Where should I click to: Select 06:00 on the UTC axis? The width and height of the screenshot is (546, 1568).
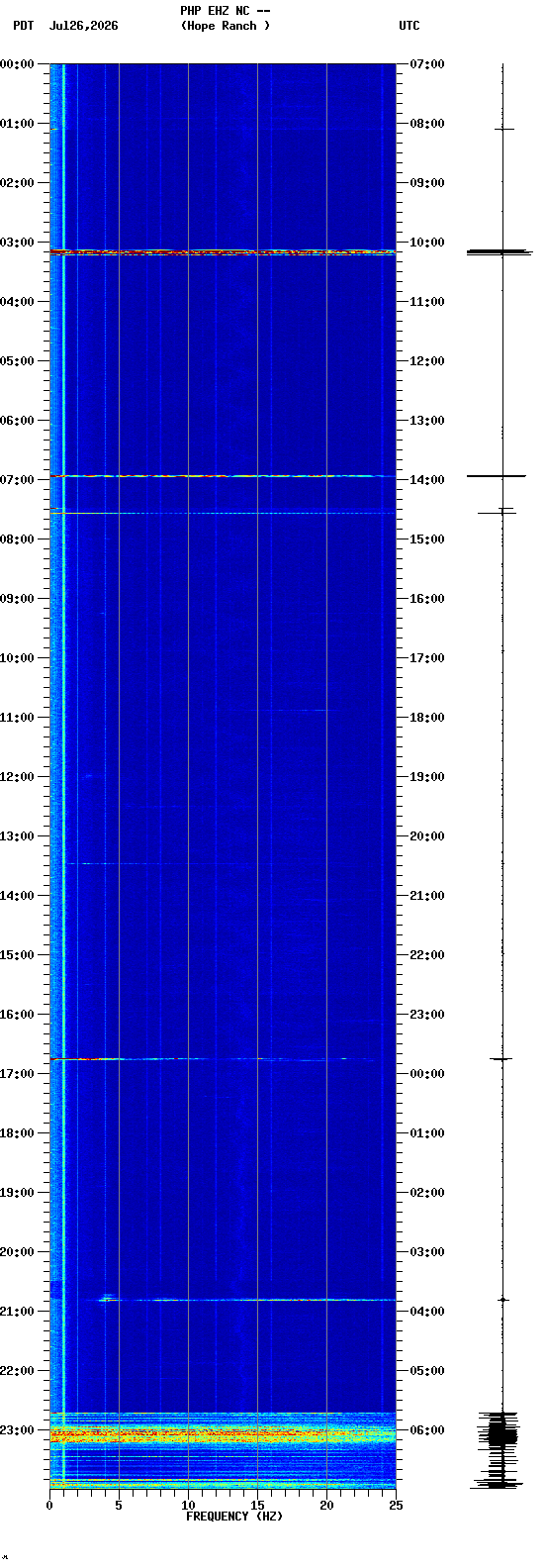(427, 1430)
